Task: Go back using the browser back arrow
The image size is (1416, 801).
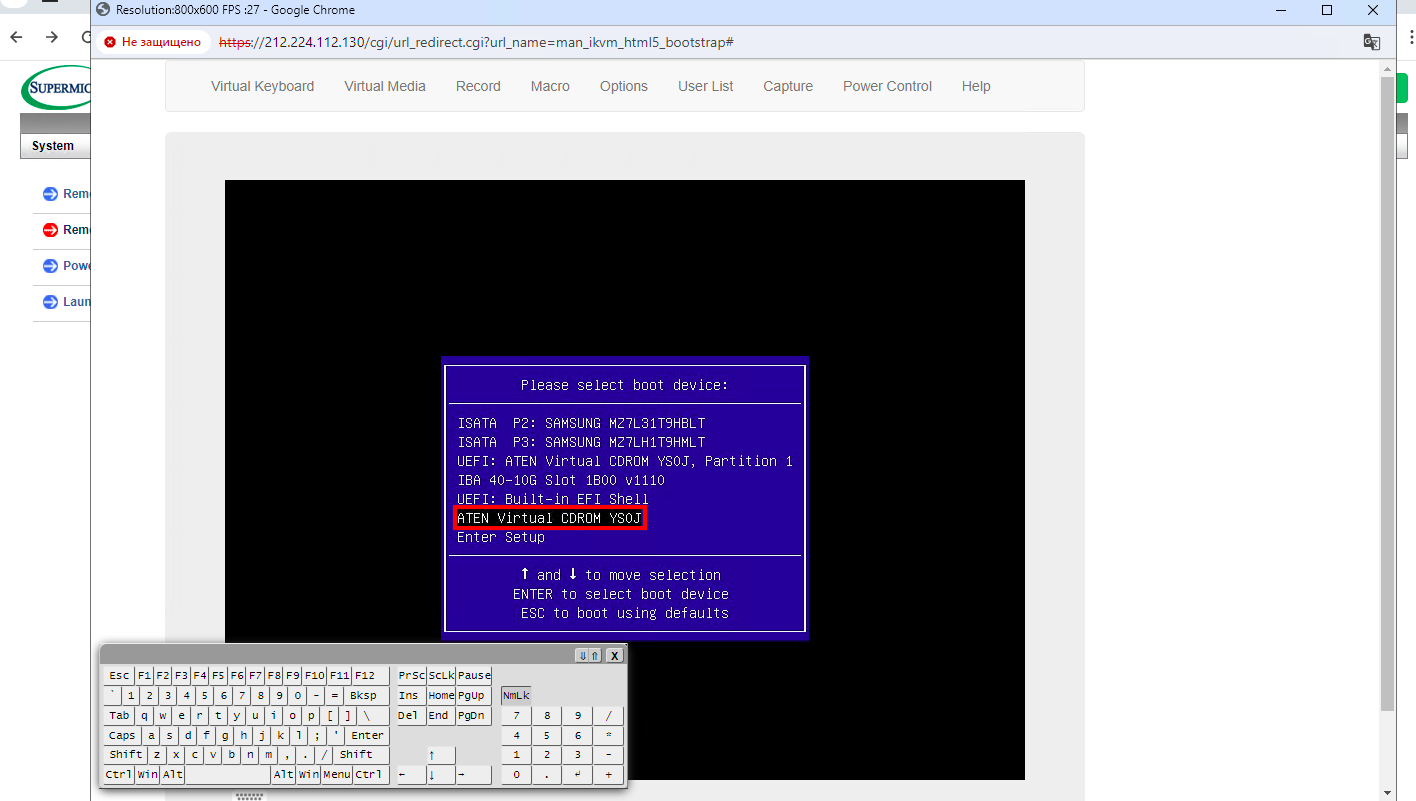Action: click(17, 37)
